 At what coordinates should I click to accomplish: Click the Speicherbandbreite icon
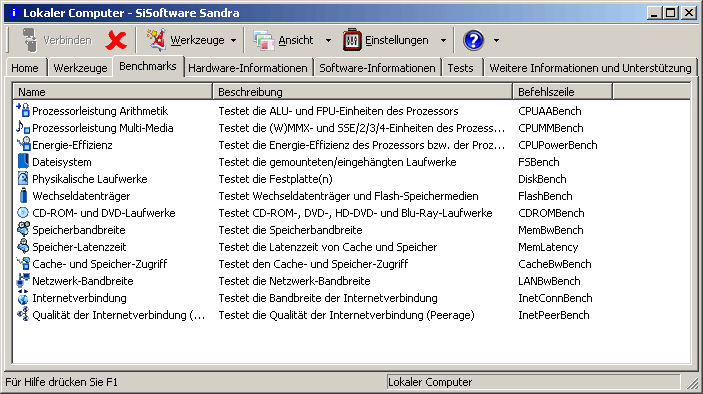[23, 229]
